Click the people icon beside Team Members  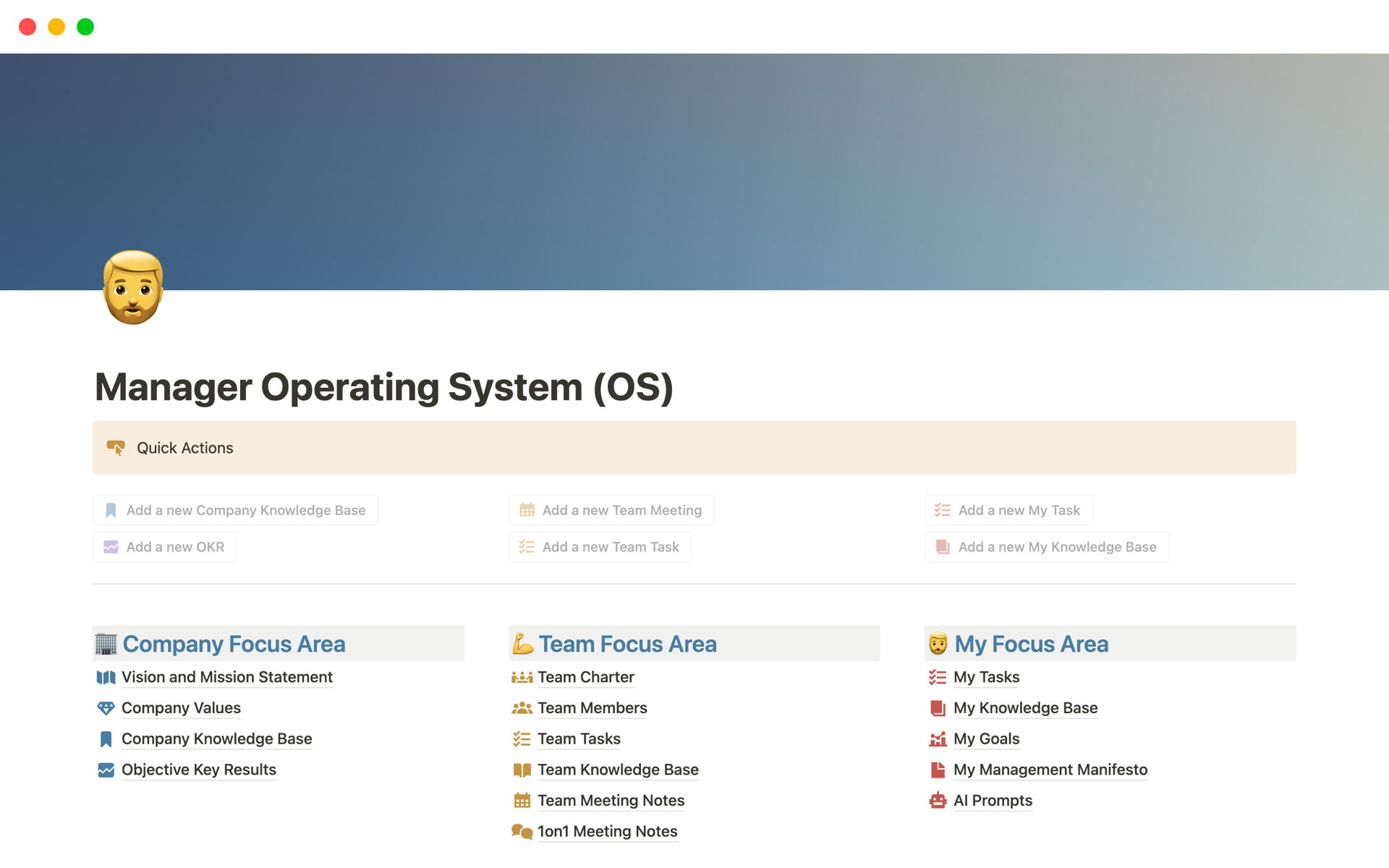(x=522, y=708)
